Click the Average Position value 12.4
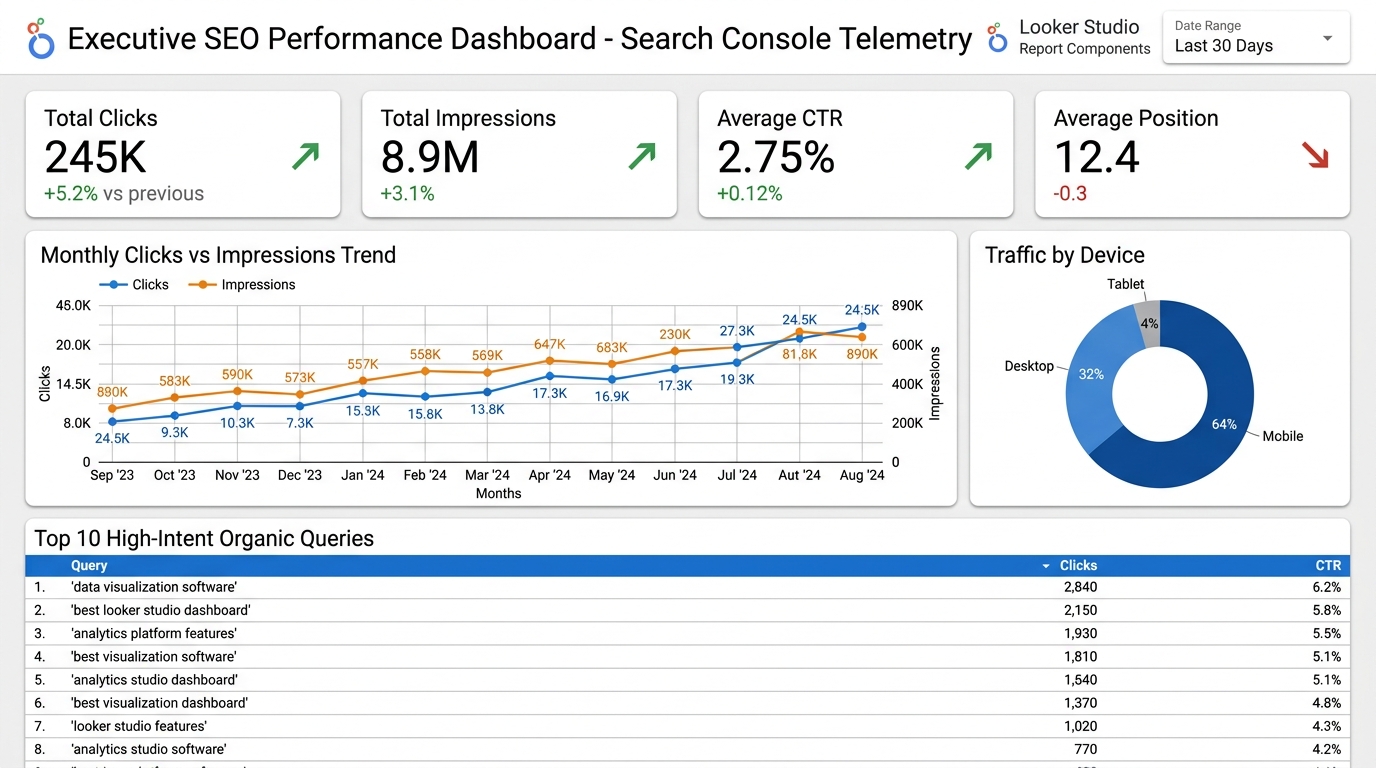The width and height of the screenshot is (1376, 768). click(1097, 157)
